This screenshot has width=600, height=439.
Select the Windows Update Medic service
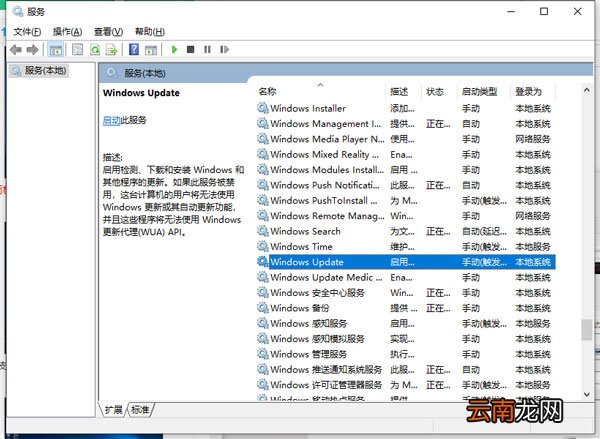(406, 277)
